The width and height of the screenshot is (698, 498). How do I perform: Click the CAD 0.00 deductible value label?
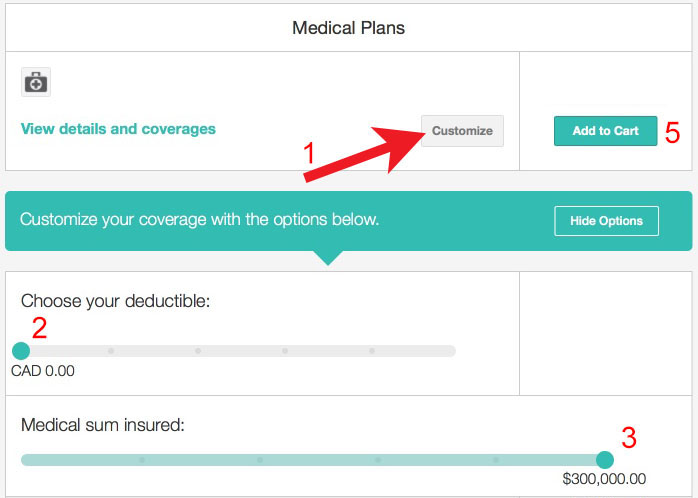click(x=43, y=371)
